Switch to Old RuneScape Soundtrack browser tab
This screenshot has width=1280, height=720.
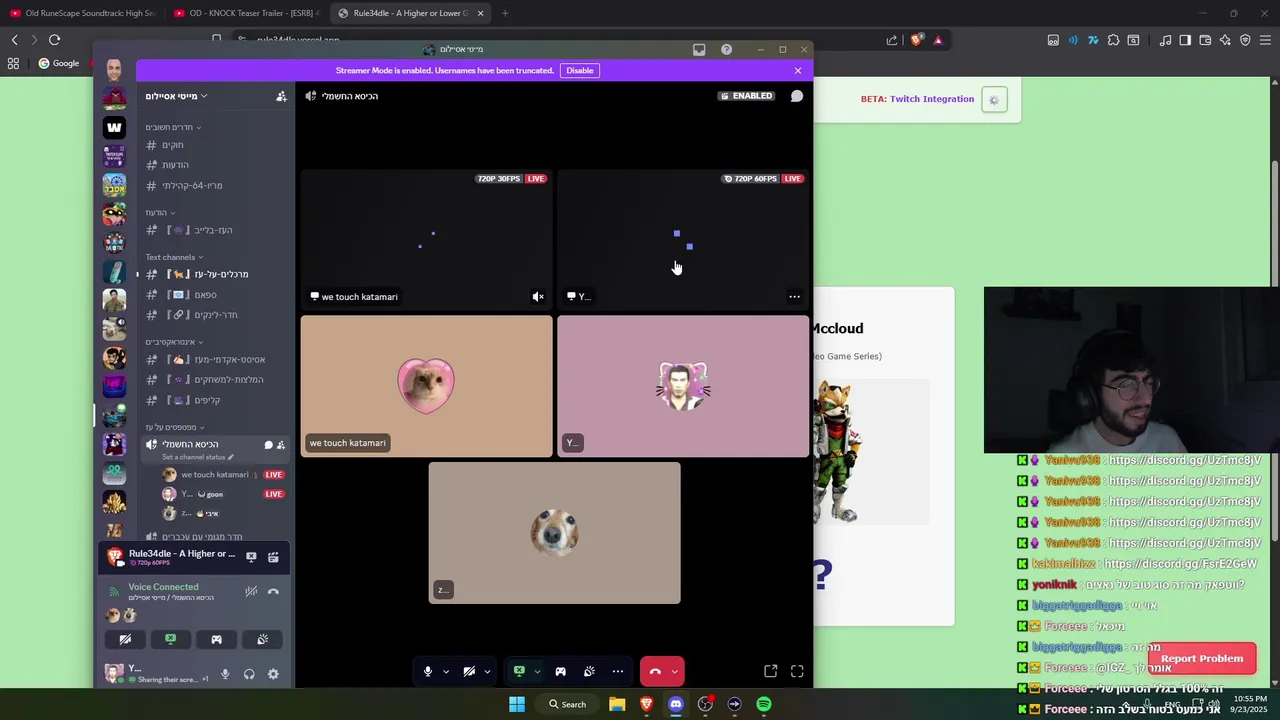click(x=84, y=13)
